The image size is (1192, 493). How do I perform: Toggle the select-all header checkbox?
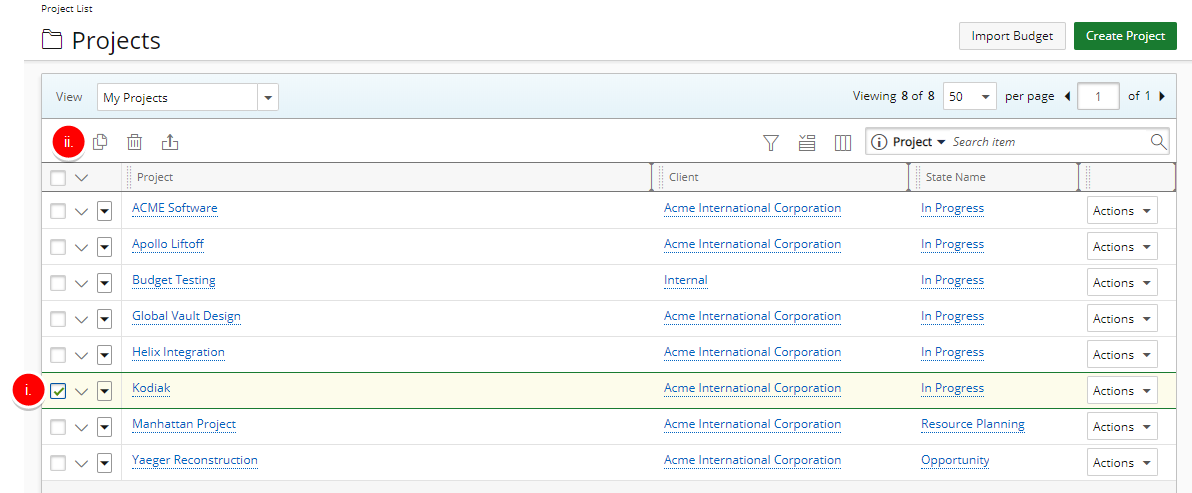(x=58, y=178)
